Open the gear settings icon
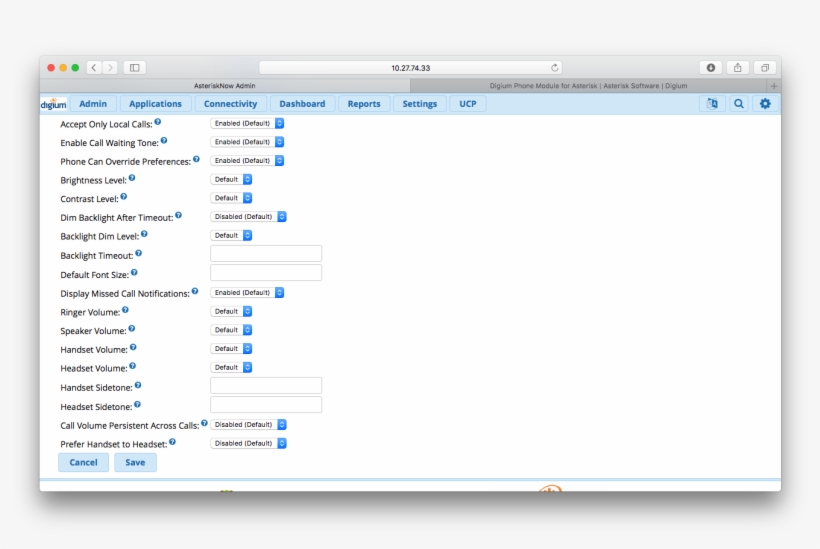Screen dimensions: 820x549 point(765,104)
